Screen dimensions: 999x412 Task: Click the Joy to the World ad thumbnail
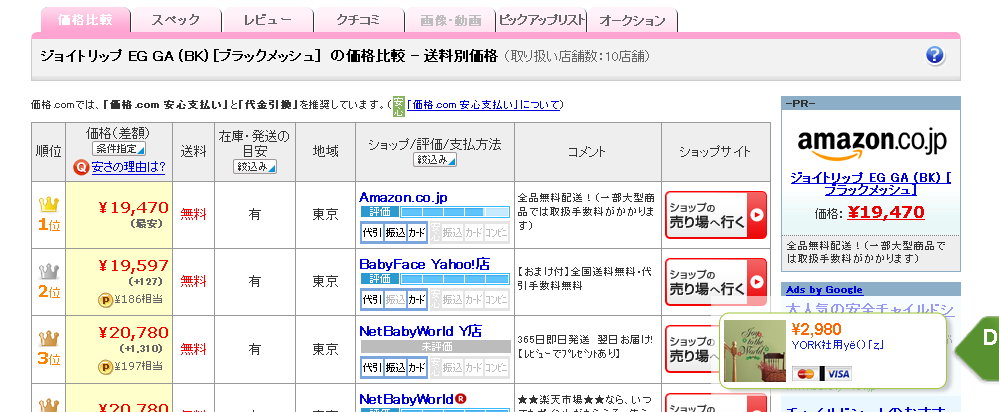(754, 351)
